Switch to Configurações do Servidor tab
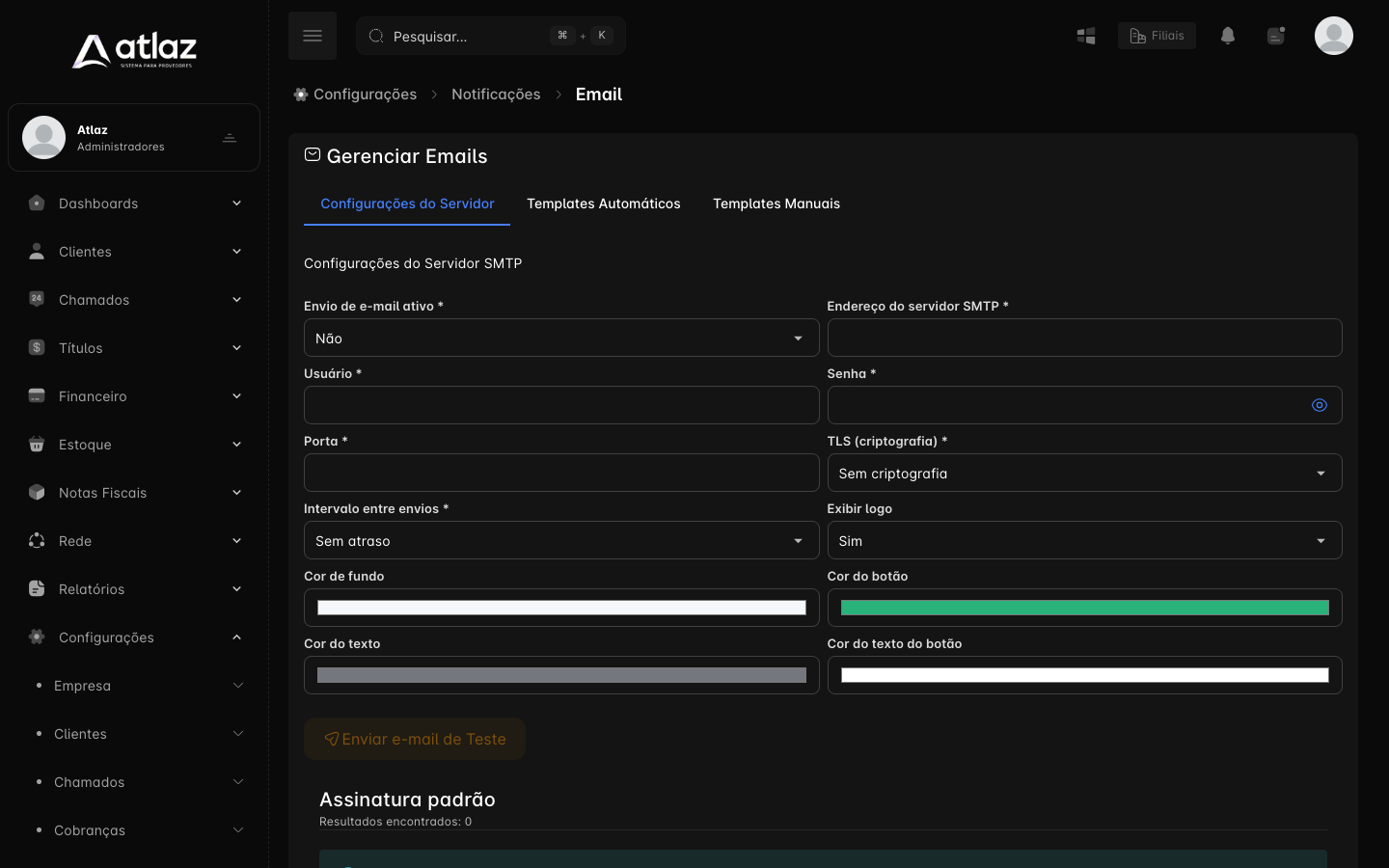This screenshot has height=868, width=1389. (x=407, y=203)
